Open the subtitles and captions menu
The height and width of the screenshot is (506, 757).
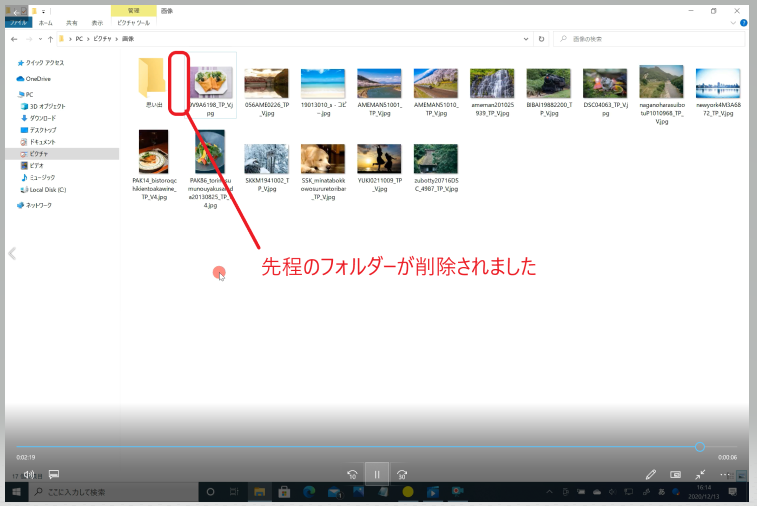tap(54, 474)
